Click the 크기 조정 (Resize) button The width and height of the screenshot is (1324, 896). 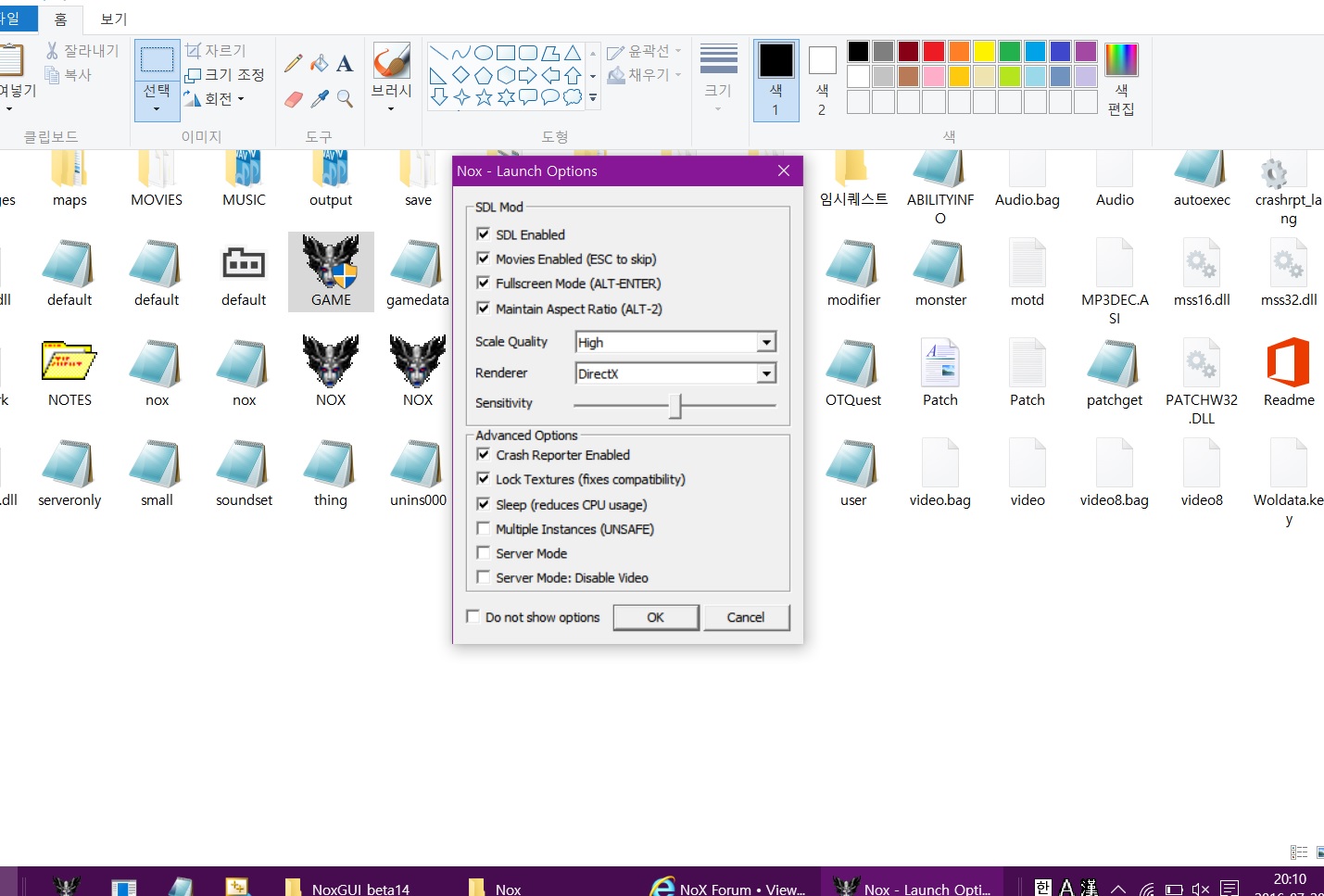click(225, 74)
